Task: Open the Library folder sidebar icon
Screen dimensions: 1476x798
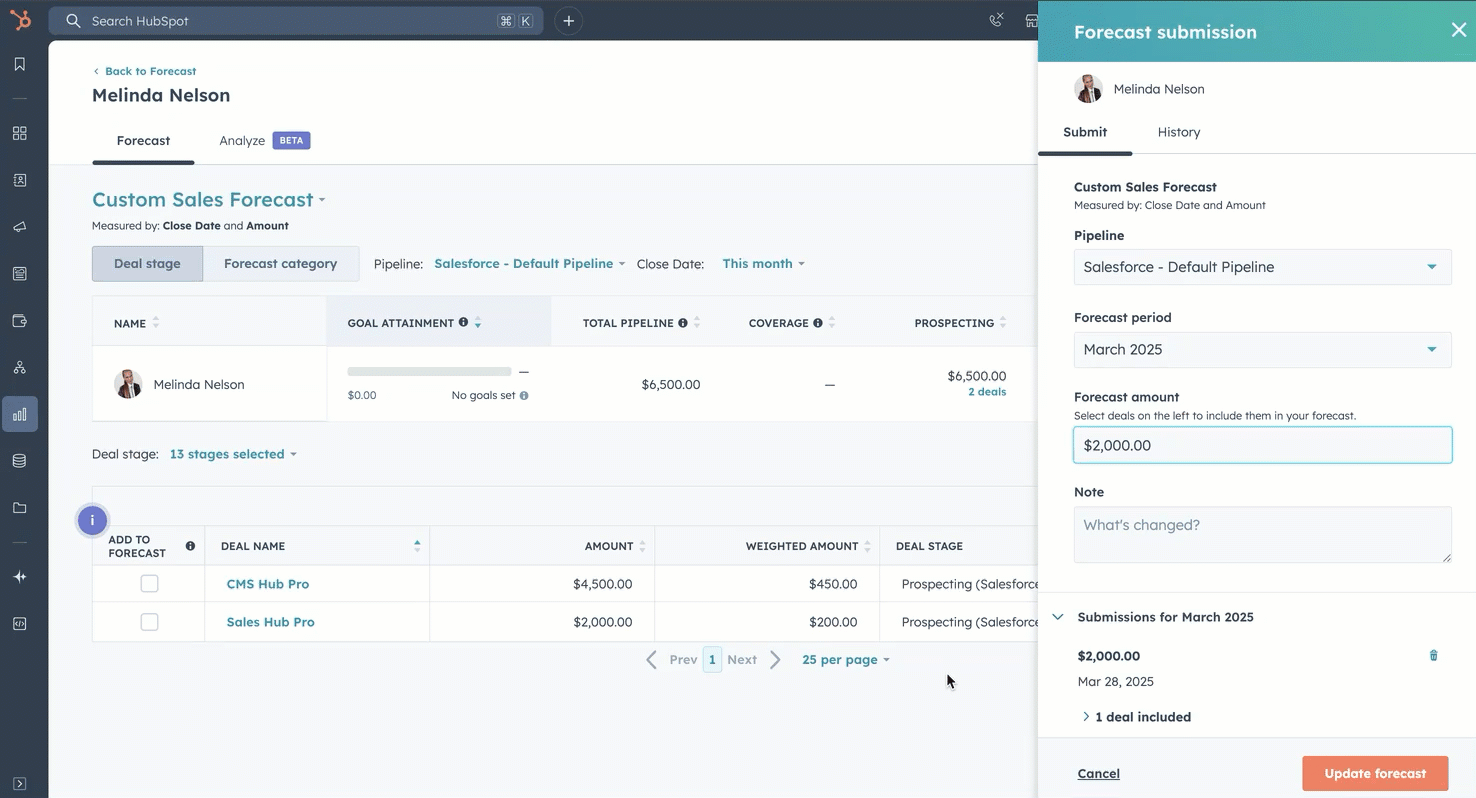Action: point(20,508)
